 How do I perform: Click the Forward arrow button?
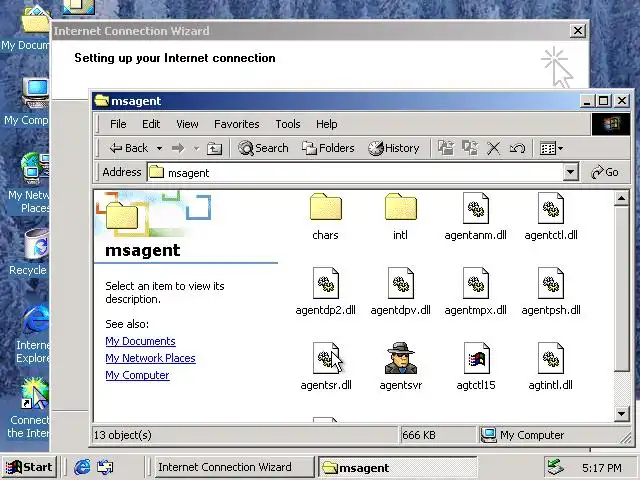tap(178, 148)
